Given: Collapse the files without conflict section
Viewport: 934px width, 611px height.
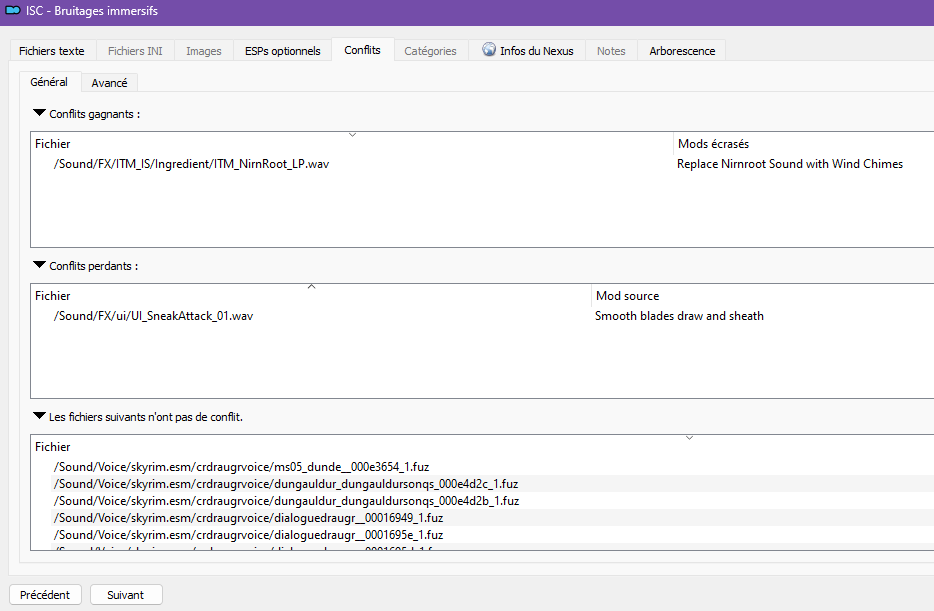Looking at the screenshot, I should coord(39,416).
